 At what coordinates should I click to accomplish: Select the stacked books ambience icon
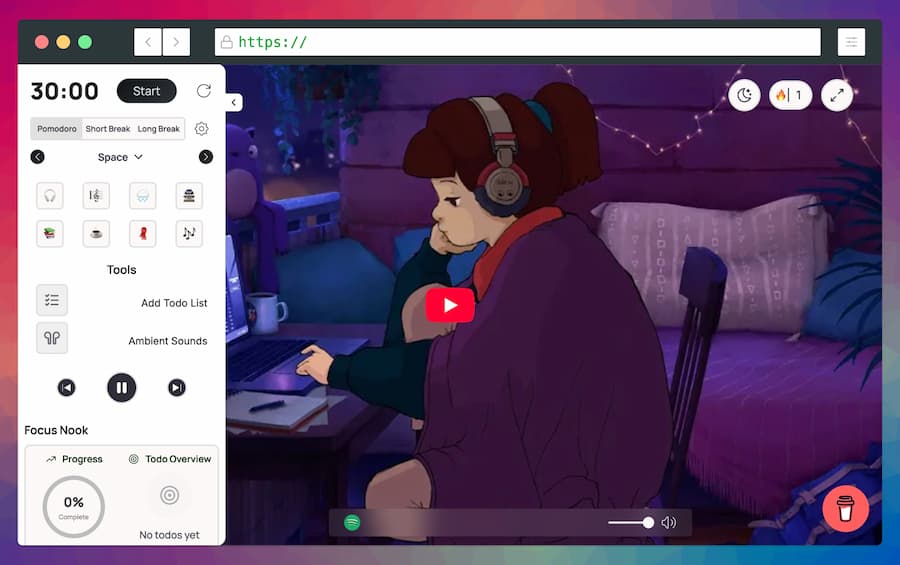click(50, 234)
